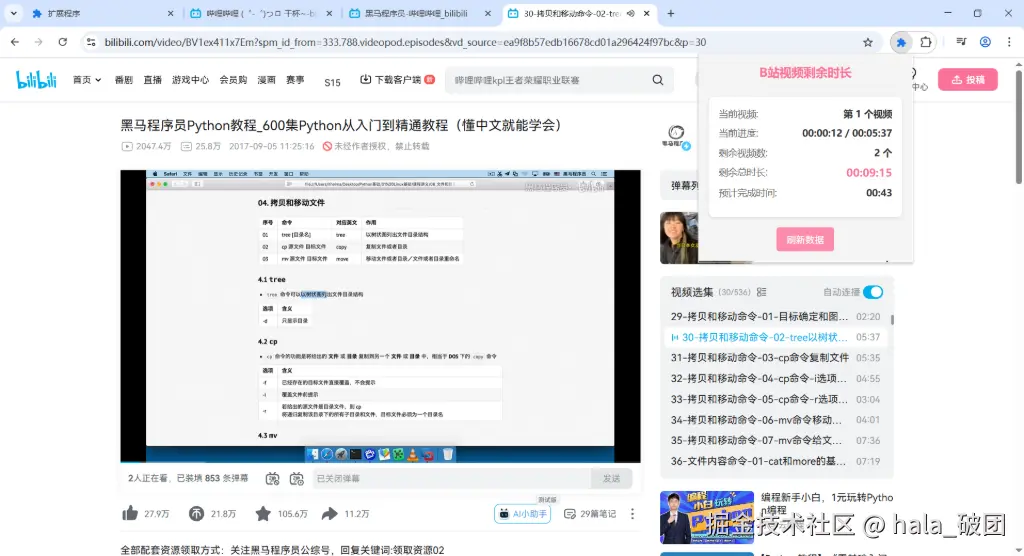Image resolution: width=1024 pixels, height=556 pixels.
Task: Open the extension puzzle icon in toolbar
Action: coord(925,42)
